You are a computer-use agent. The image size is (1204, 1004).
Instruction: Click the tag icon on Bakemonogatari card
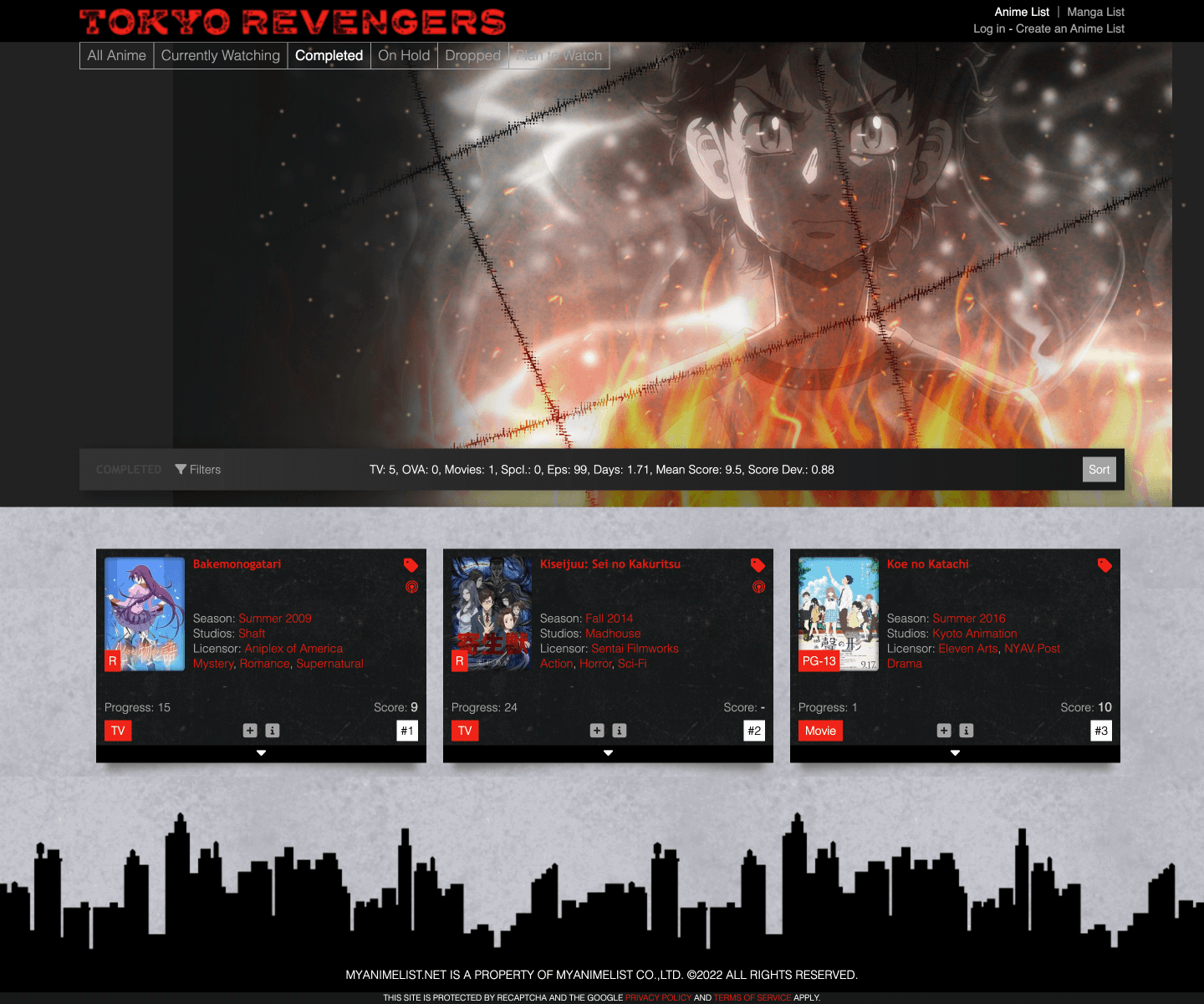411,565
